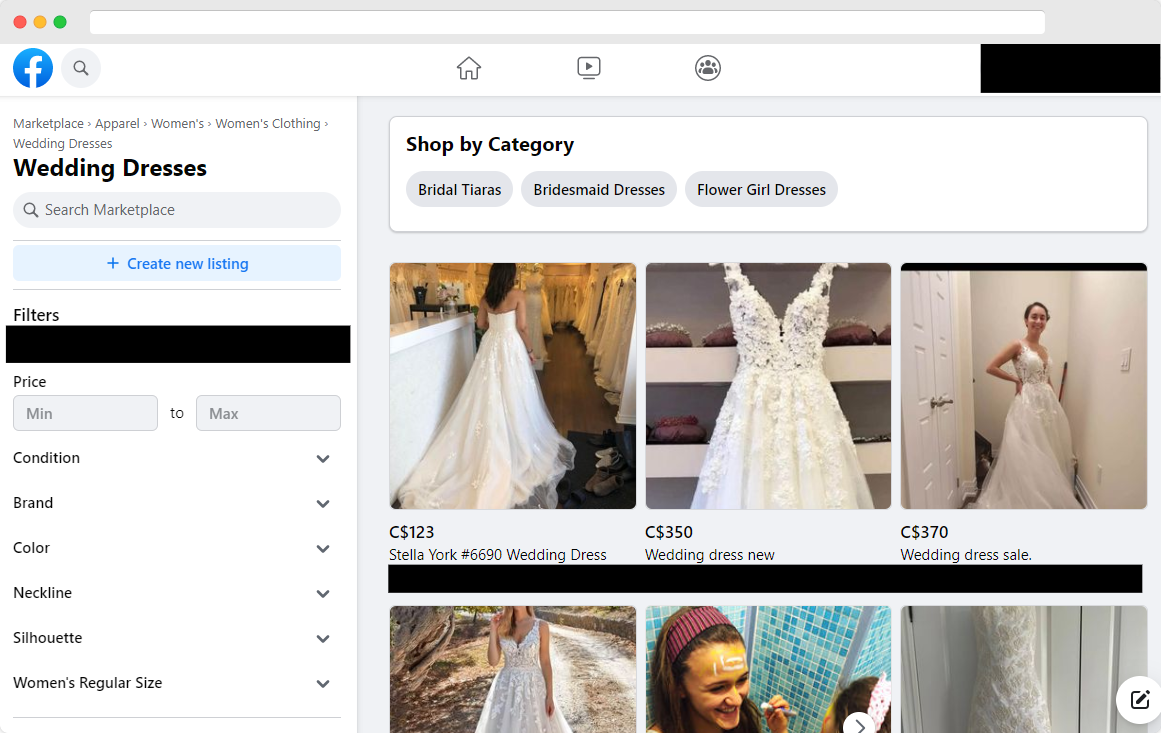The width and height of the screenshot is (1161, 733).
Task: Open the Facebook search magnifier icon
Action: point(81,68)
